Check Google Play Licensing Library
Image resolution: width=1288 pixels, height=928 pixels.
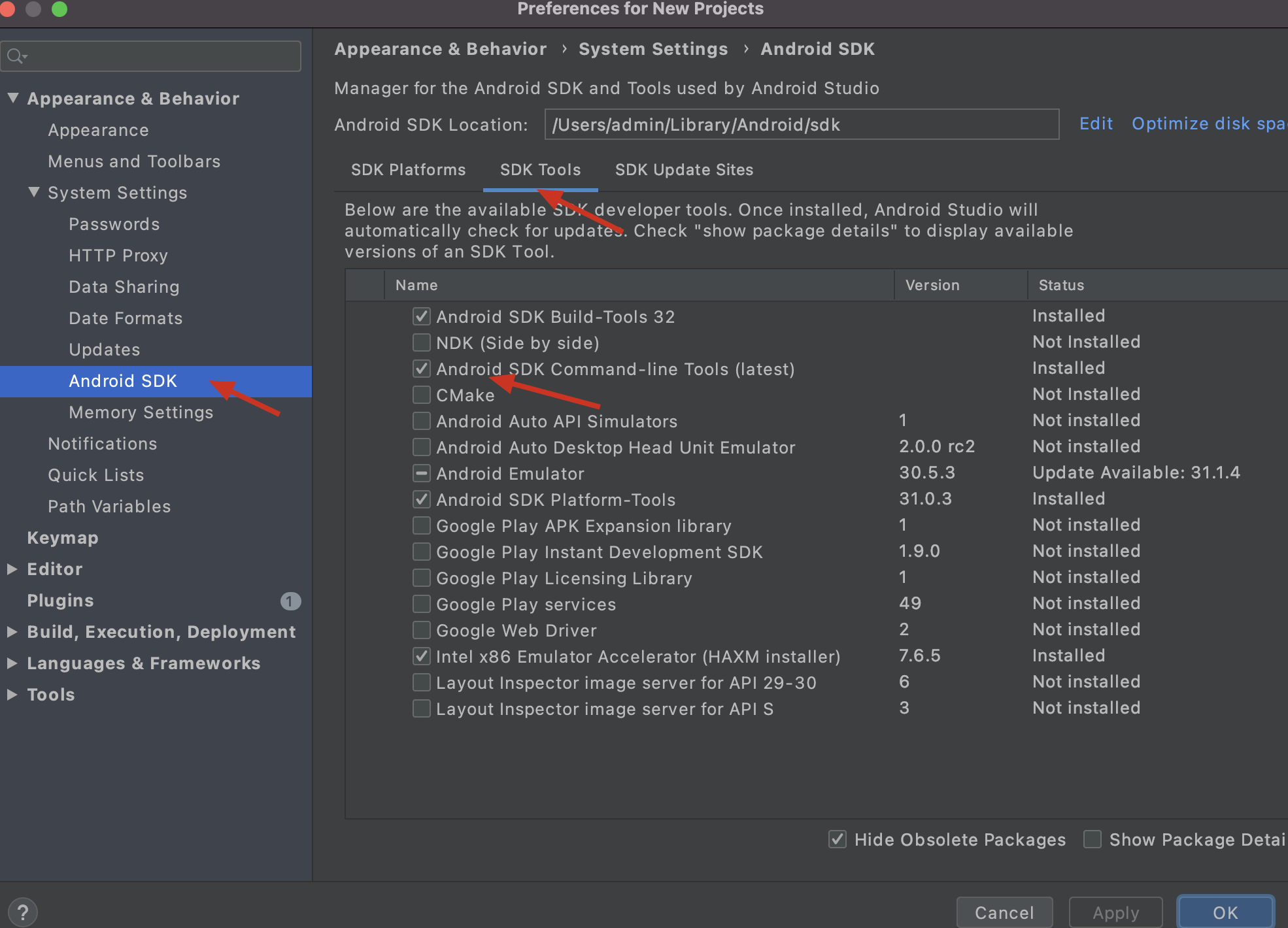coord(422,578)
